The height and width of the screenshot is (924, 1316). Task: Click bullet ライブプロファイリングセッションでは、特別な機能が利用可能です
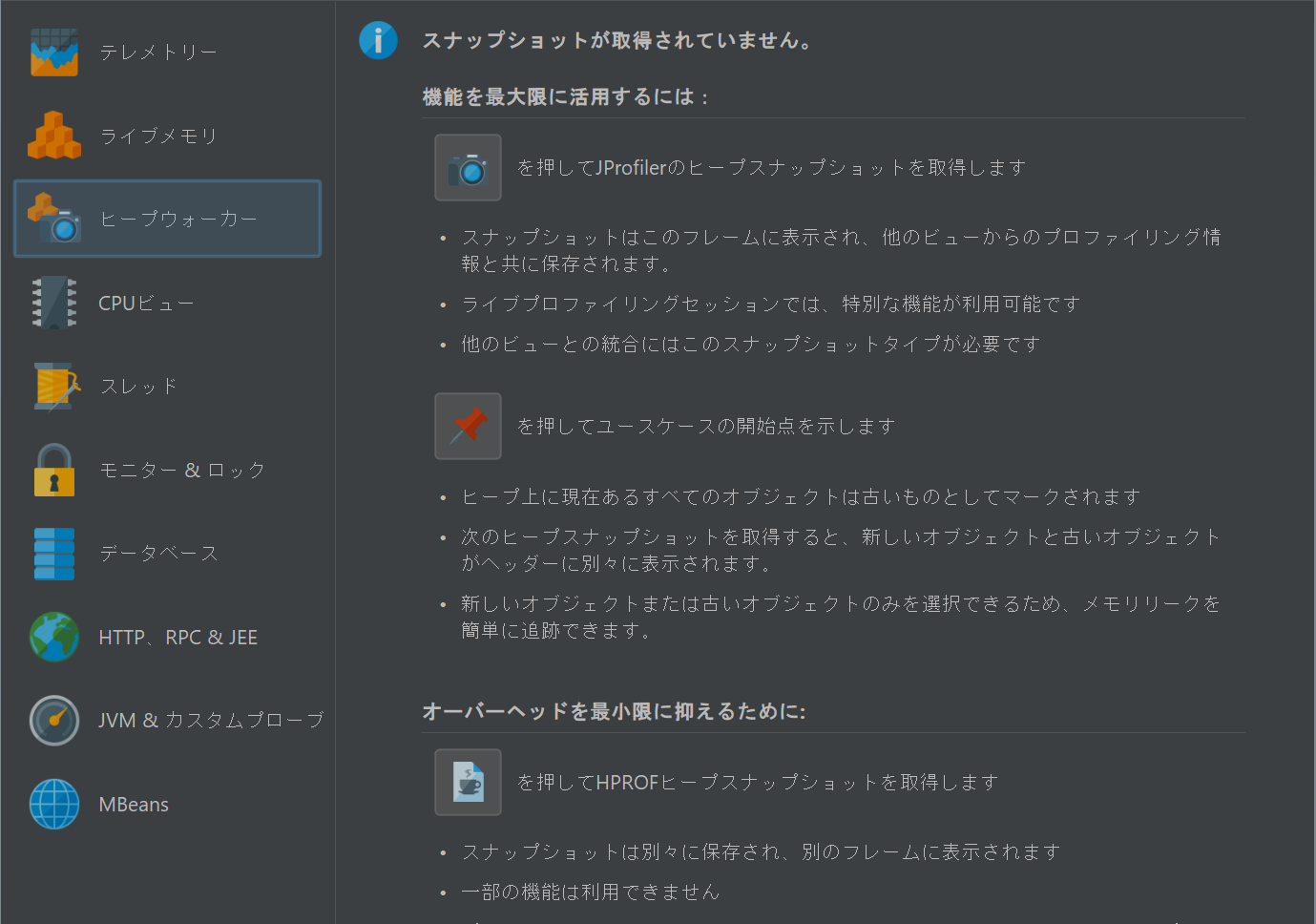tap(771, 304)
